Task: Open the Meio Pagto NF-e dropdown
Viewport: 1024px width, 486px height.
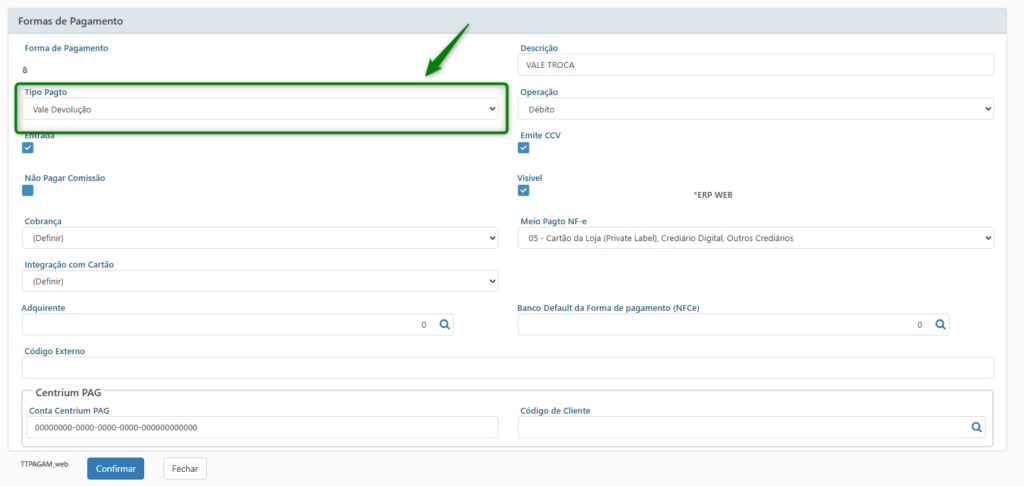Action: [755, 238]
